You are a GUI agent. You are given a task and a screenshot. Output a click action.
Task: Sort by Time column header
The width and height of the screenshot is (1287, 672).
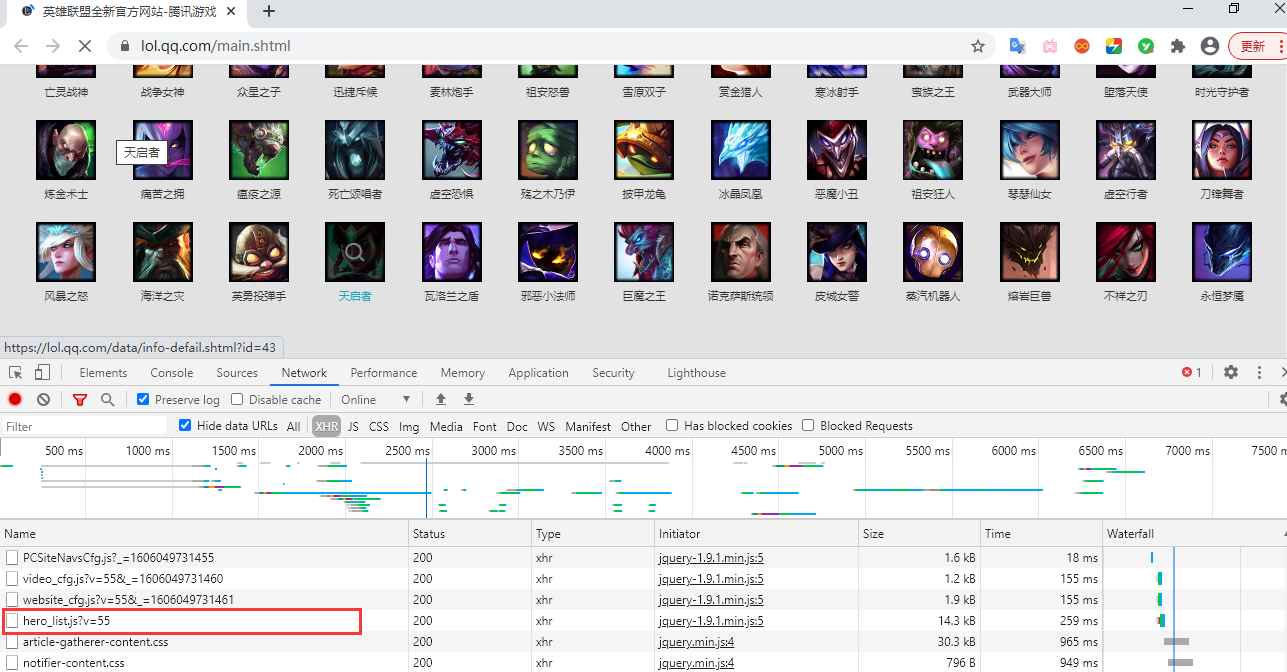[x=1040, y=534]
